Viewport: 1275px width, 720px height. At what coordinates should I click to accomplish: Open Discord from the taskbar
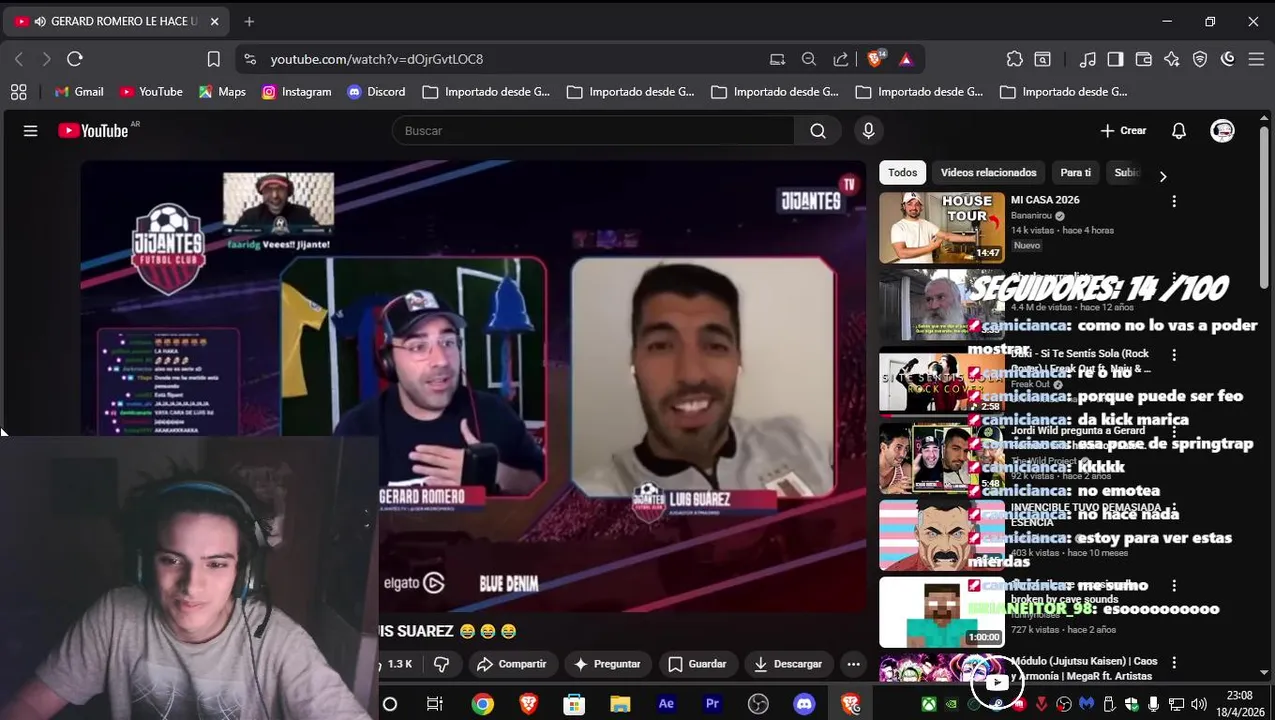pyautogui.click(x=804, y=704)
